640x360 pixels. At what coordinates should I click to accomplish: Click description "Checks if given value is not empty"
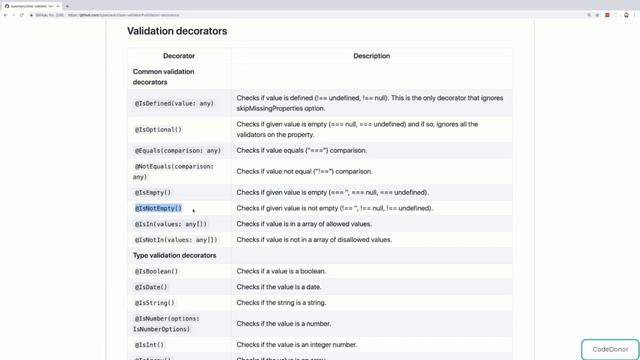tap(335, 208)
